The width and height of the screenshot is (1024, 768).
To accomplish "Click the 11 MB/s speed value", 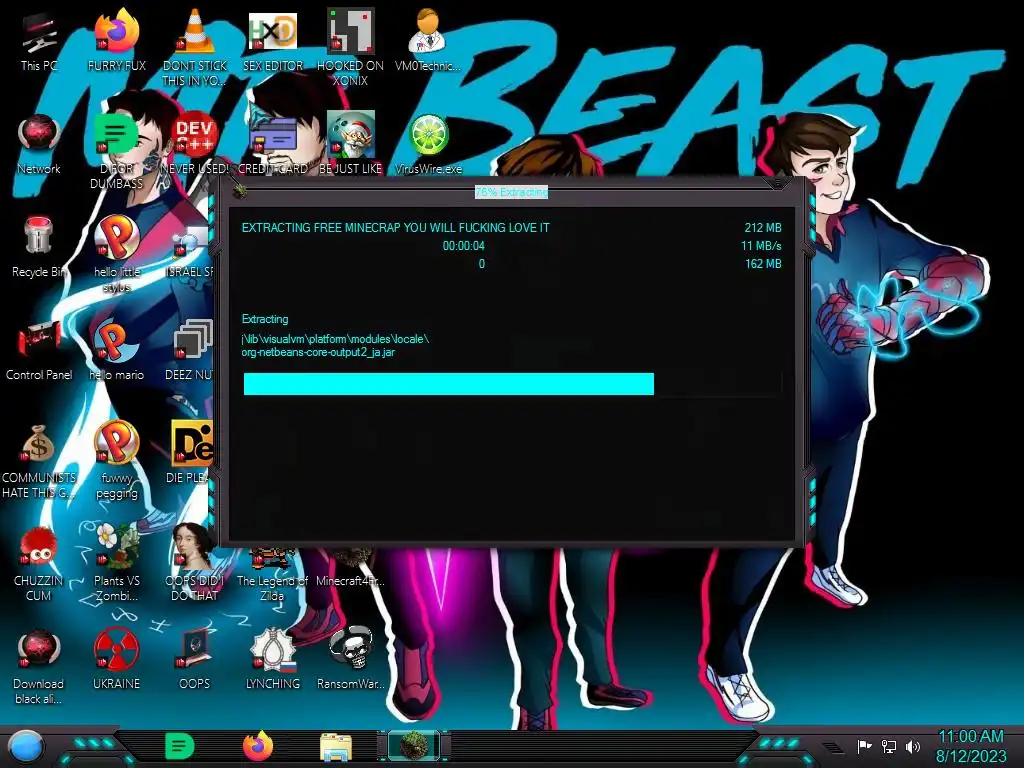I will click(761, 246).
